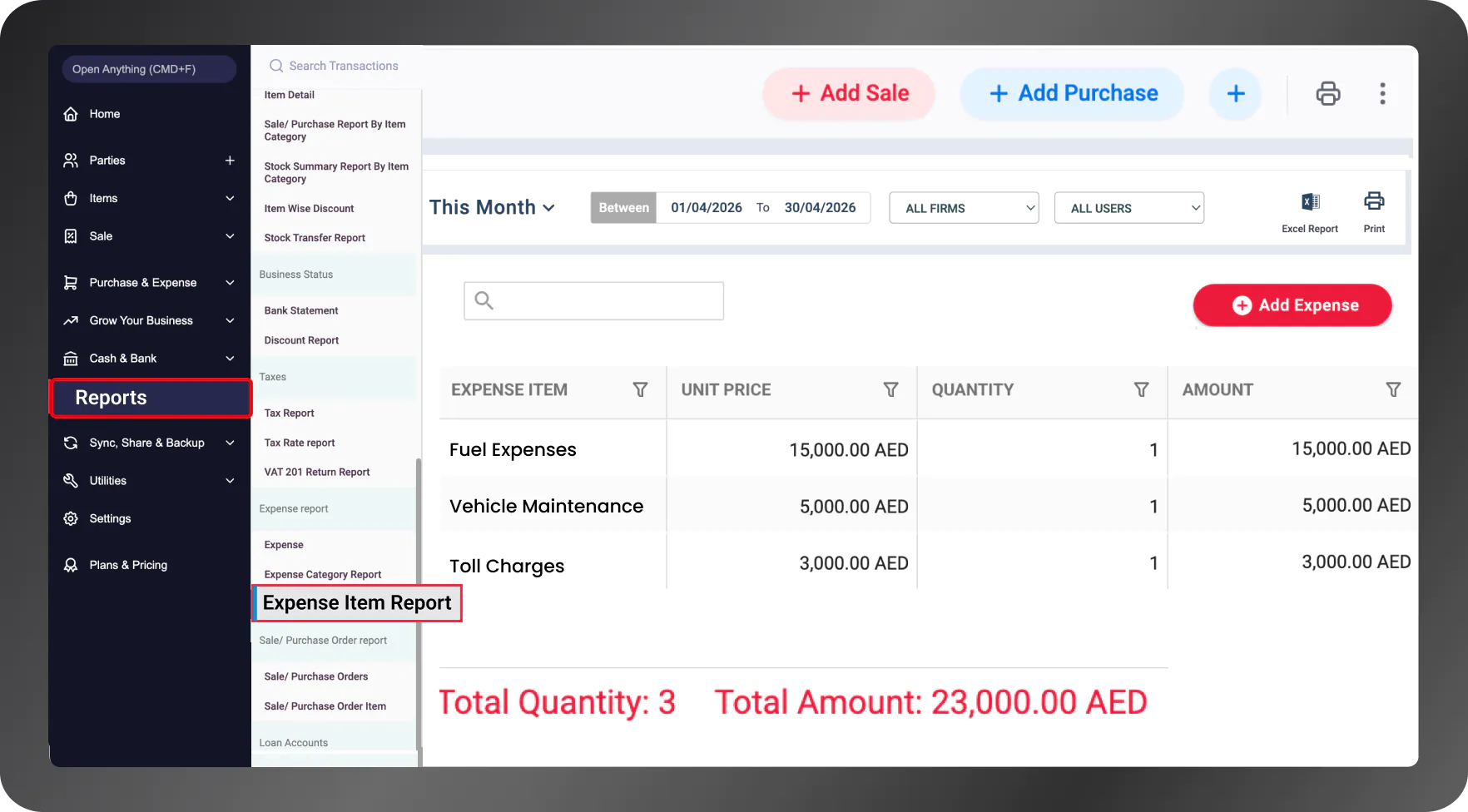1468x812 pixels.
Task: Select the Vehicle Maintenance row
Action: 928,506
